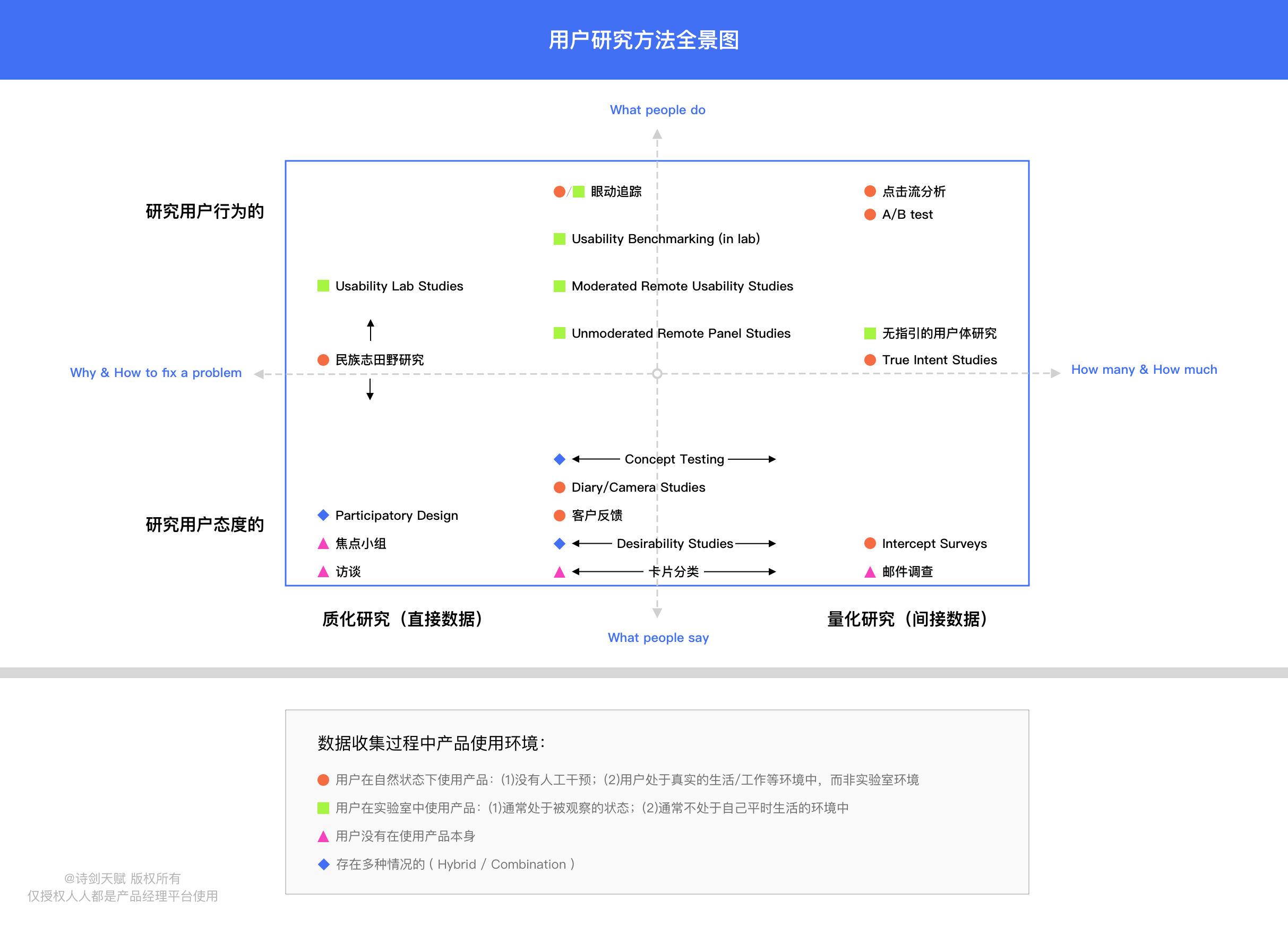The width and height of the screenshot is (1288, 926).
Task: Click orange circle beside Diary/Camera Studies
Action: pyautogui.click(x=560, y=487)
